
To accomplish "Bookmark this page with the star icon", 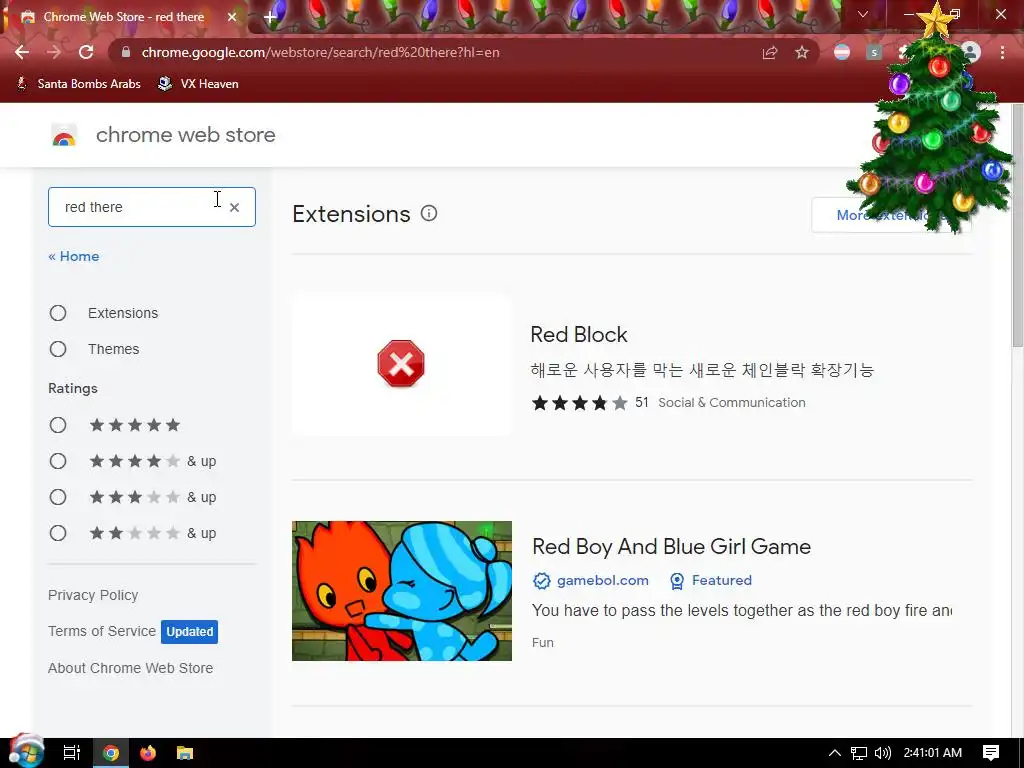I will point(802,52).
